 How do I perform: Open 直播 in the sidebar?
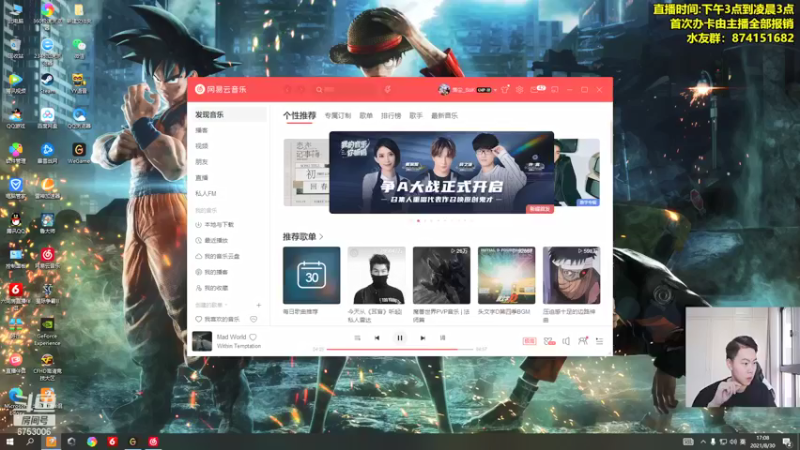tap(202, 178)
